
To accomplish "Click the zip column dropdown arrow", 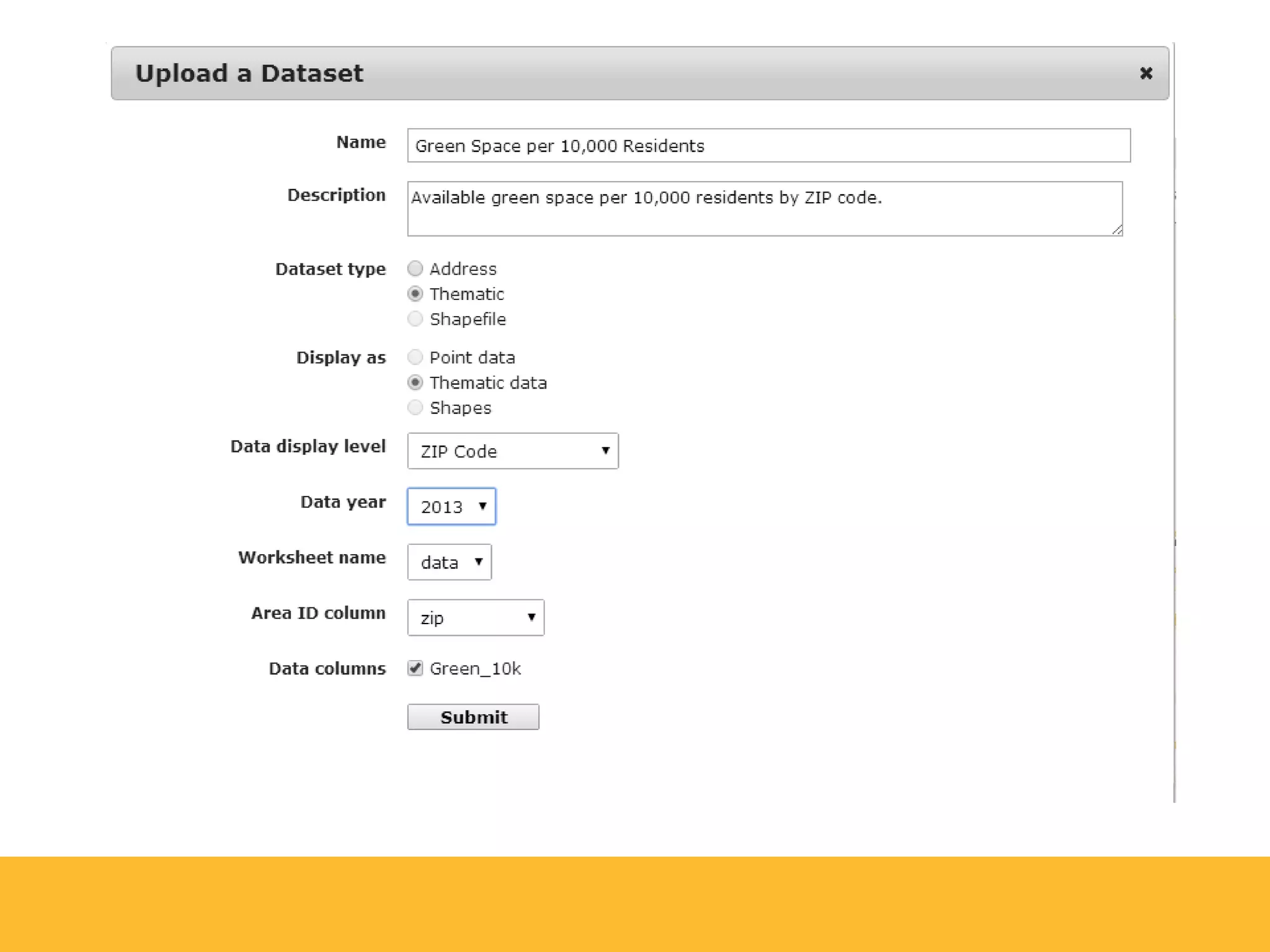I will 531,617.
